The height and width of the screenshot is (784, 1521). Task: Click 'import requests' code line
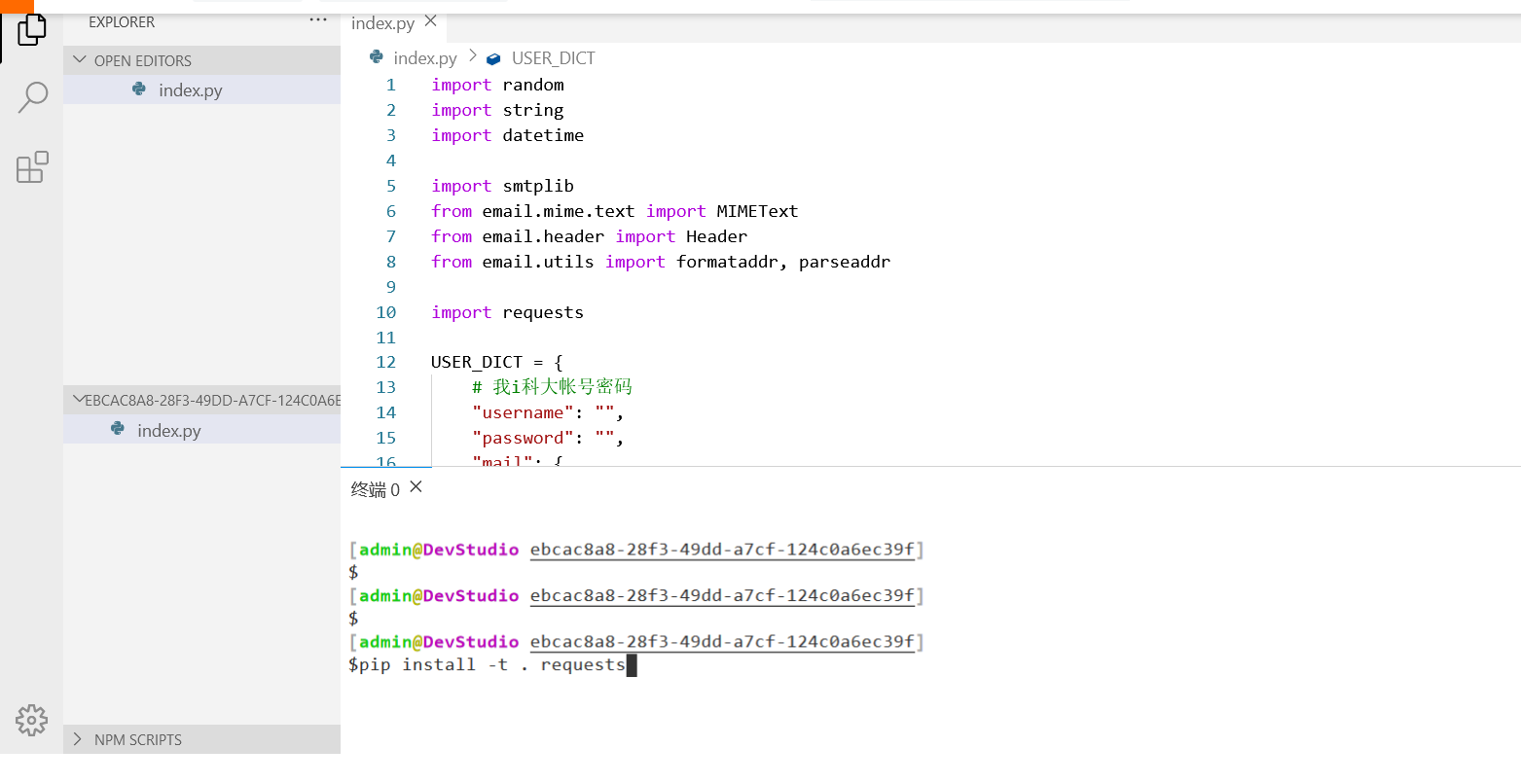507,312
